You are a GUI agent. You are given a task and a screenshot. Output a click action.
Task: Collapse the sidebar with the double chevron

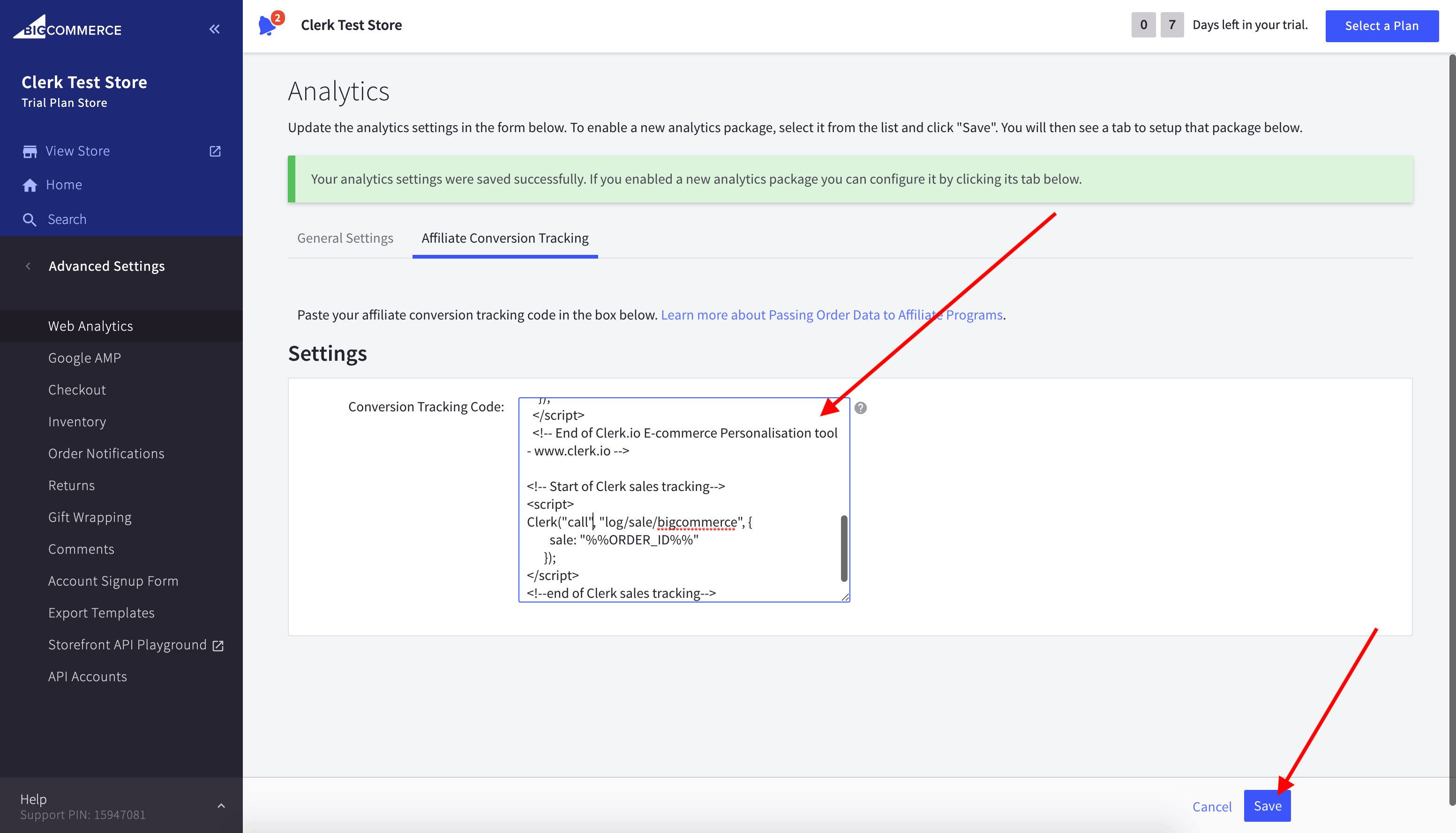[215, 28]
